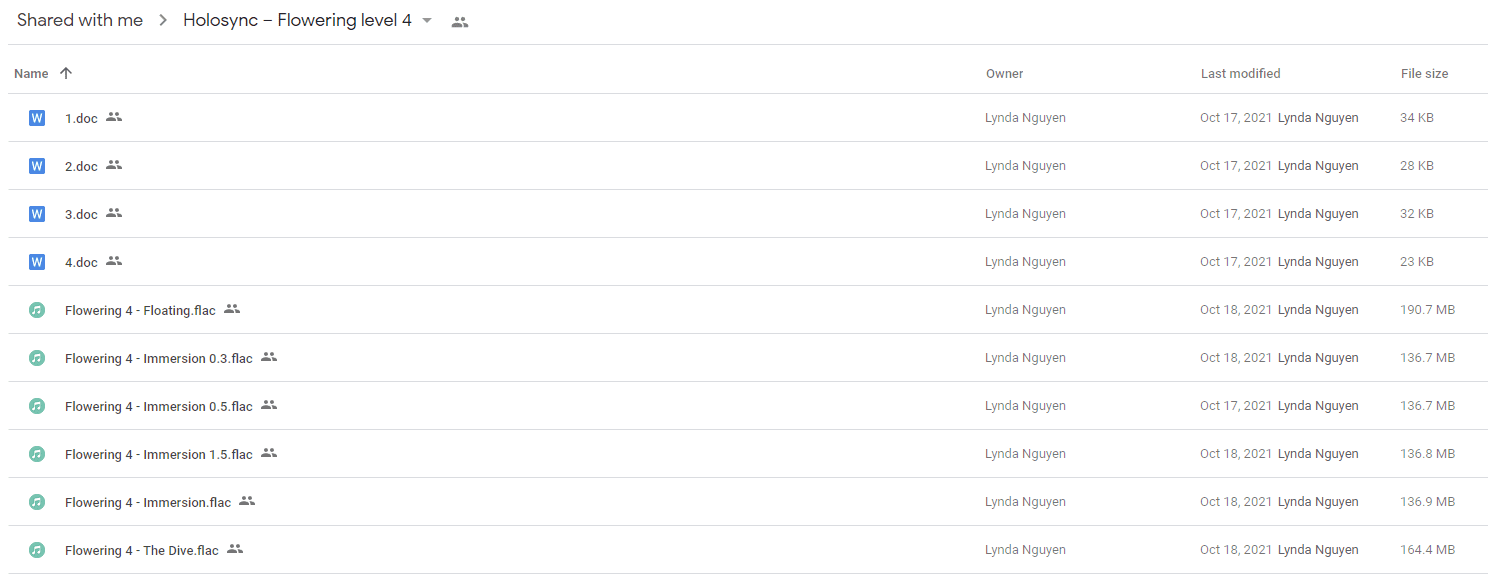Select the 4.doc file name
The width and height of the screenshot is (1488, 576).
81,262
